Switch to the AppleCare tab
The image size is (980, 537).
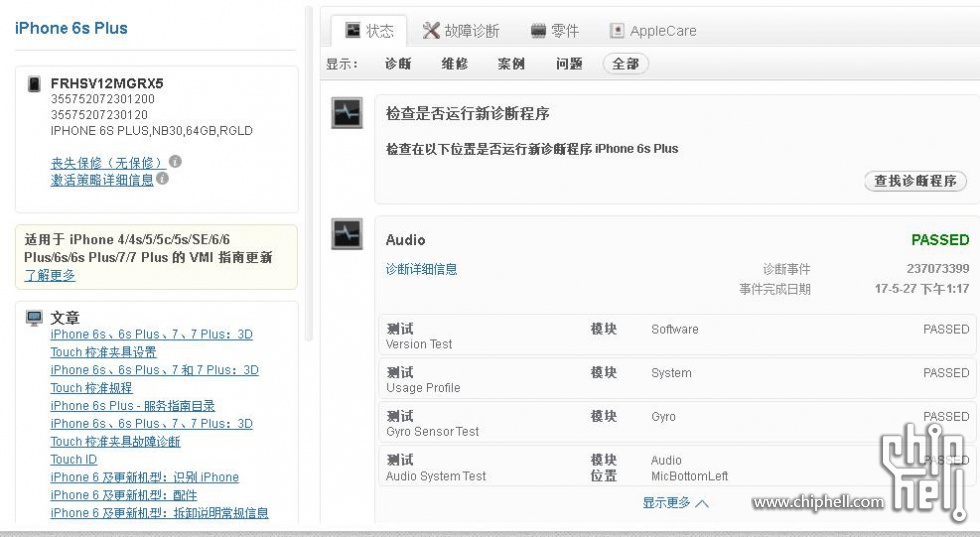652,31
